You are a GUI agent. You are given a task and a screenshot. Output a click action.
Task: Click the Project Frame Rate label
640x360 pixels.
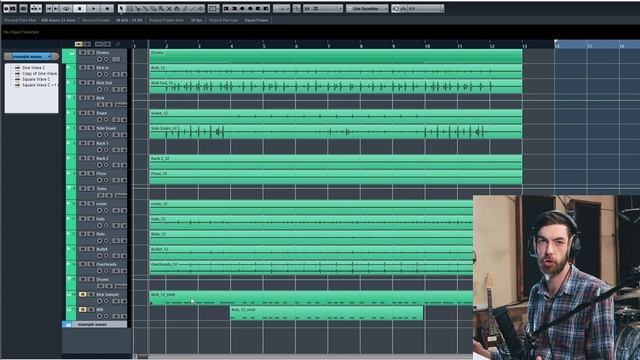tap(166, 20)
